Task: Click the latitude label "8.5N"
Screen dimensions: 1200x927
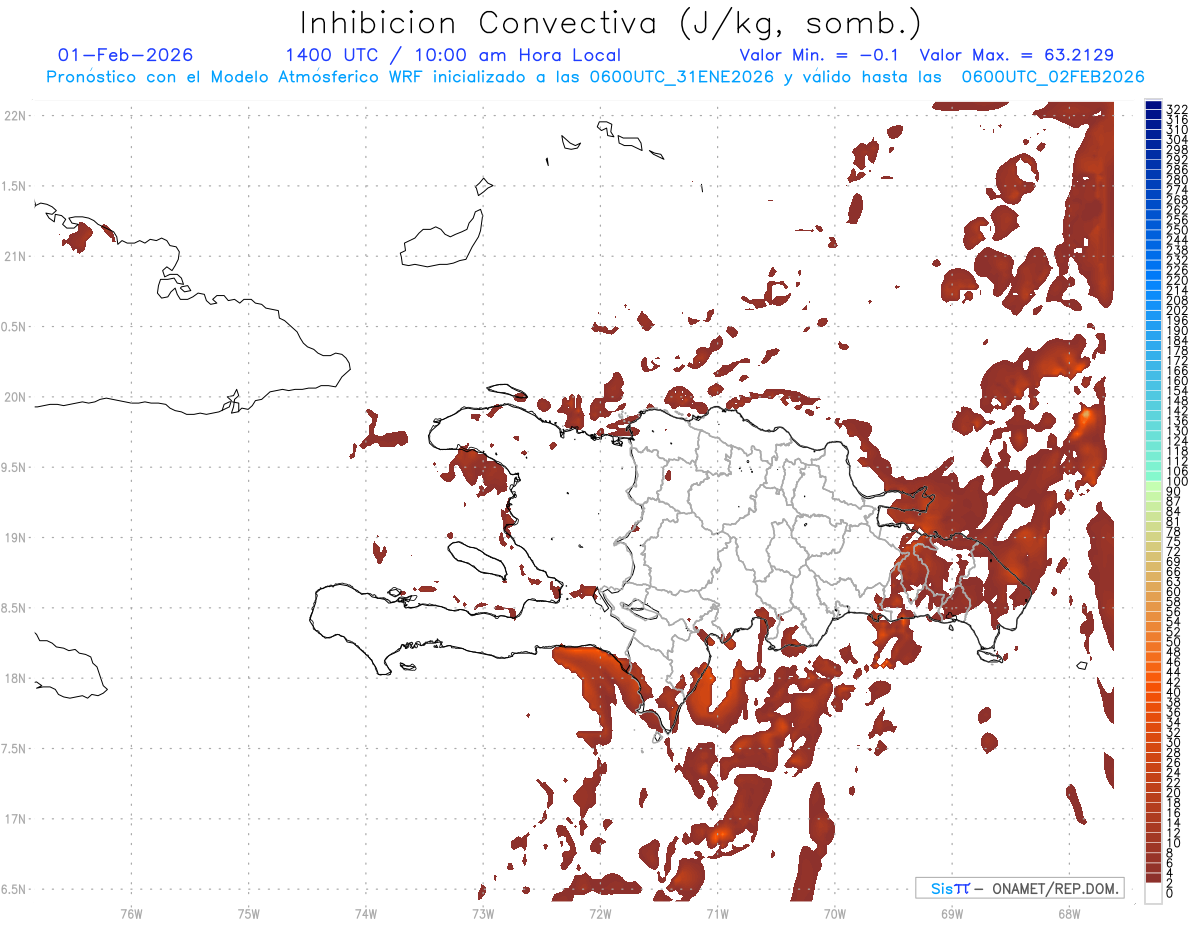Action: pyautogui.click(x=13, y=608)
